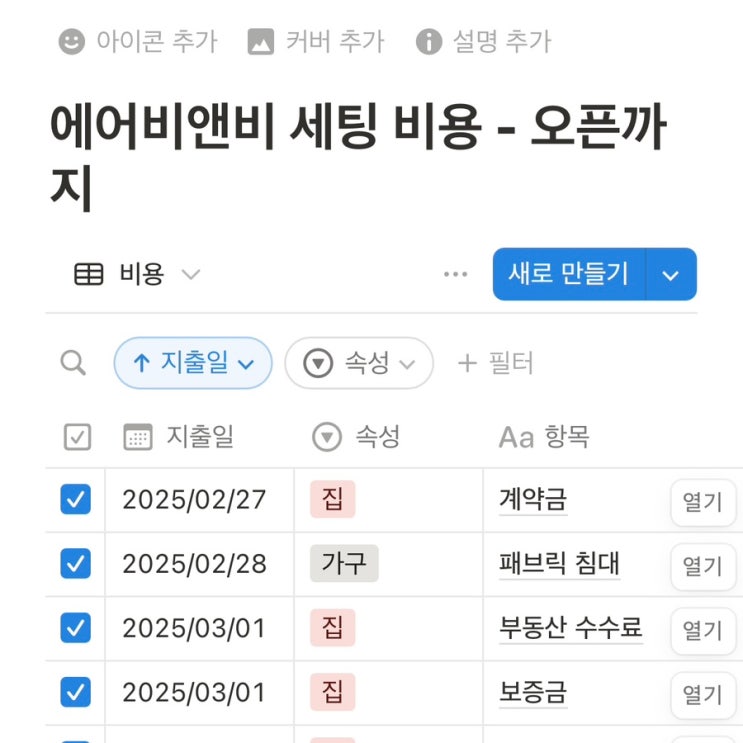Click the 커버 추가 text label
The width and height of the screenshot is (743, 743).
[335, 41]
